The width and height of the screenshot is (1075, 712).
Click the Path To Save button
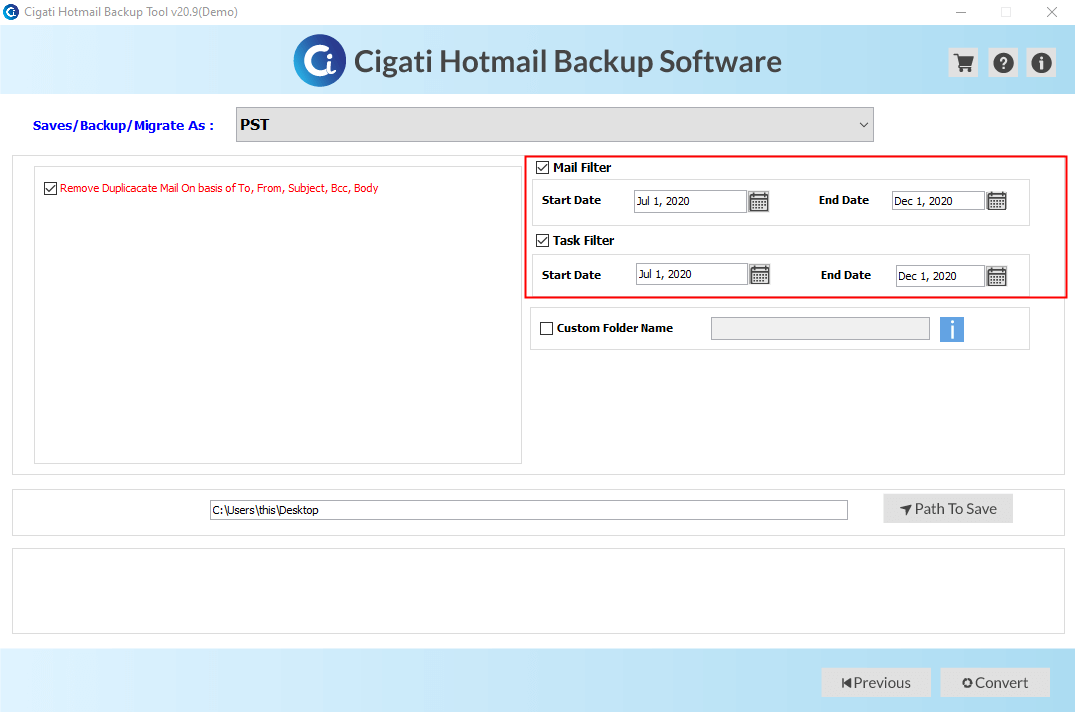[947, 508]
